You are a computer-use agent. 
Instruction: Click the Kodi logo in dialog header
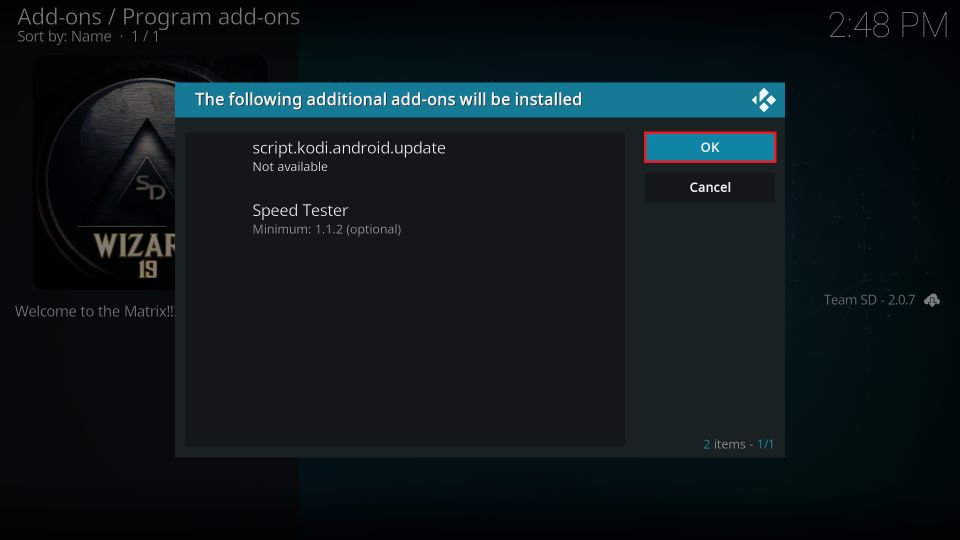click(763, 100)
